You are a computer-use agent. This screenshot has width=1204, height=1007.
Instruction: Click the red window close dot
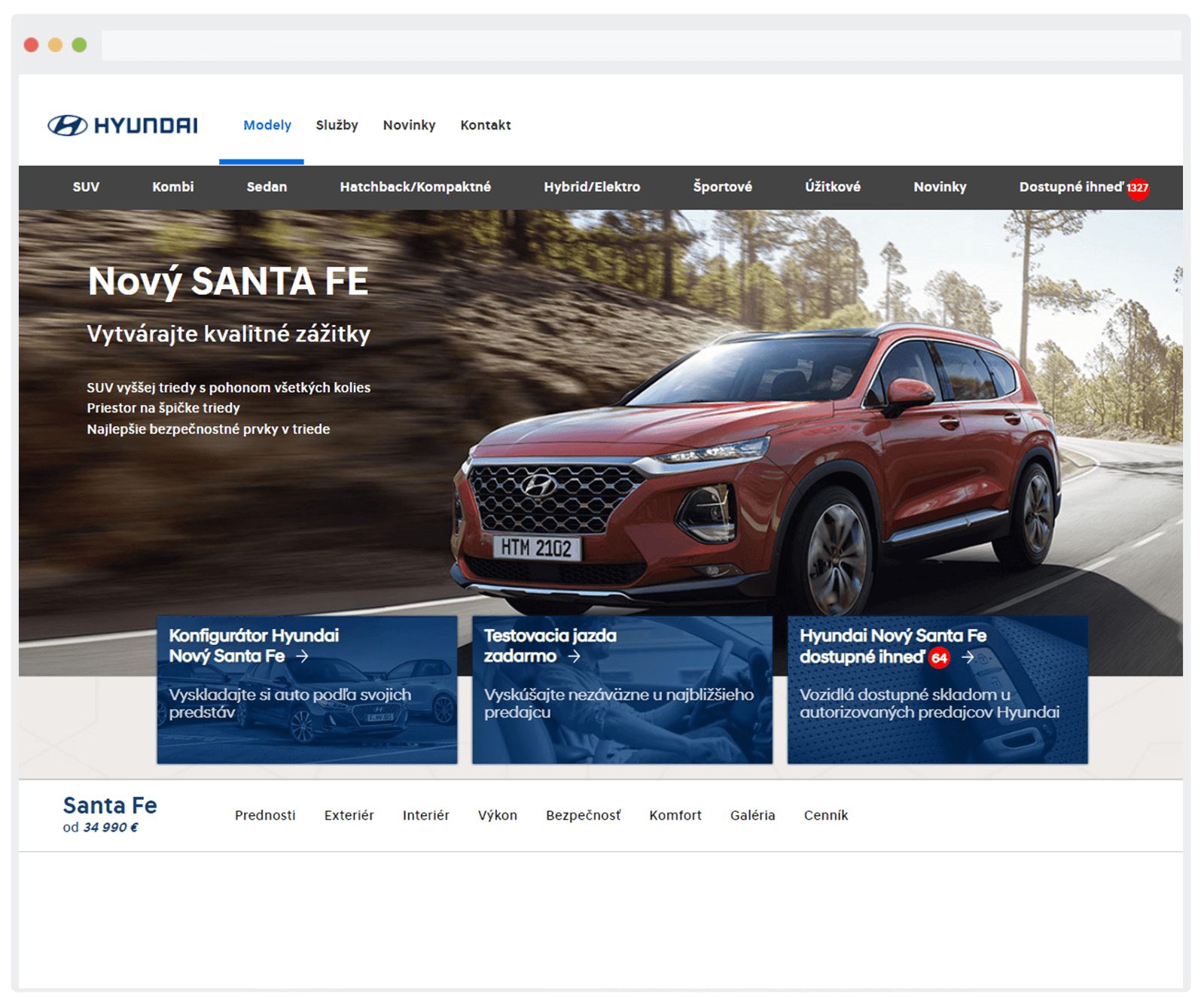coord(31,45)
